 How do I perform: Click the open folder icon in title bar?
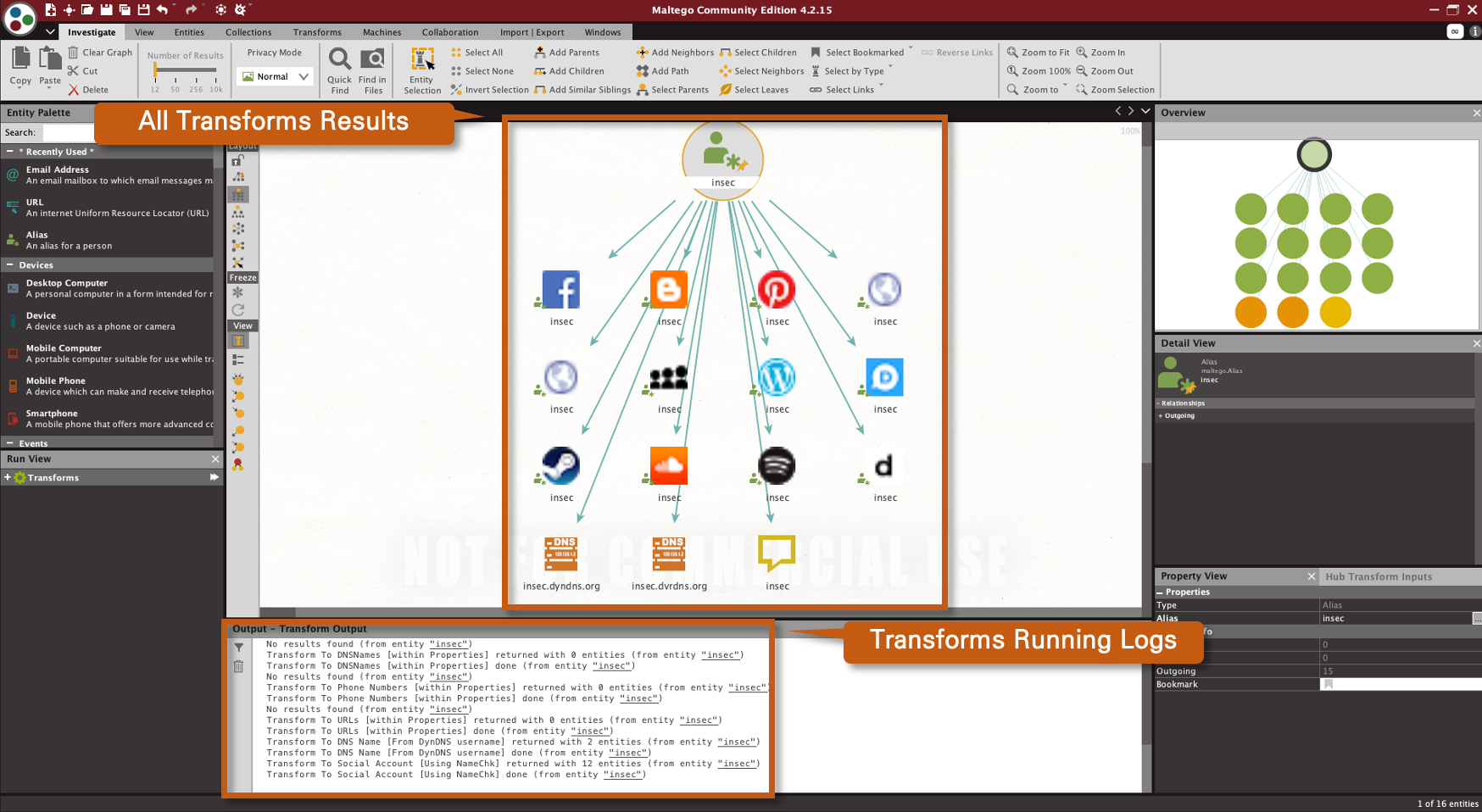tap(87, 9)
